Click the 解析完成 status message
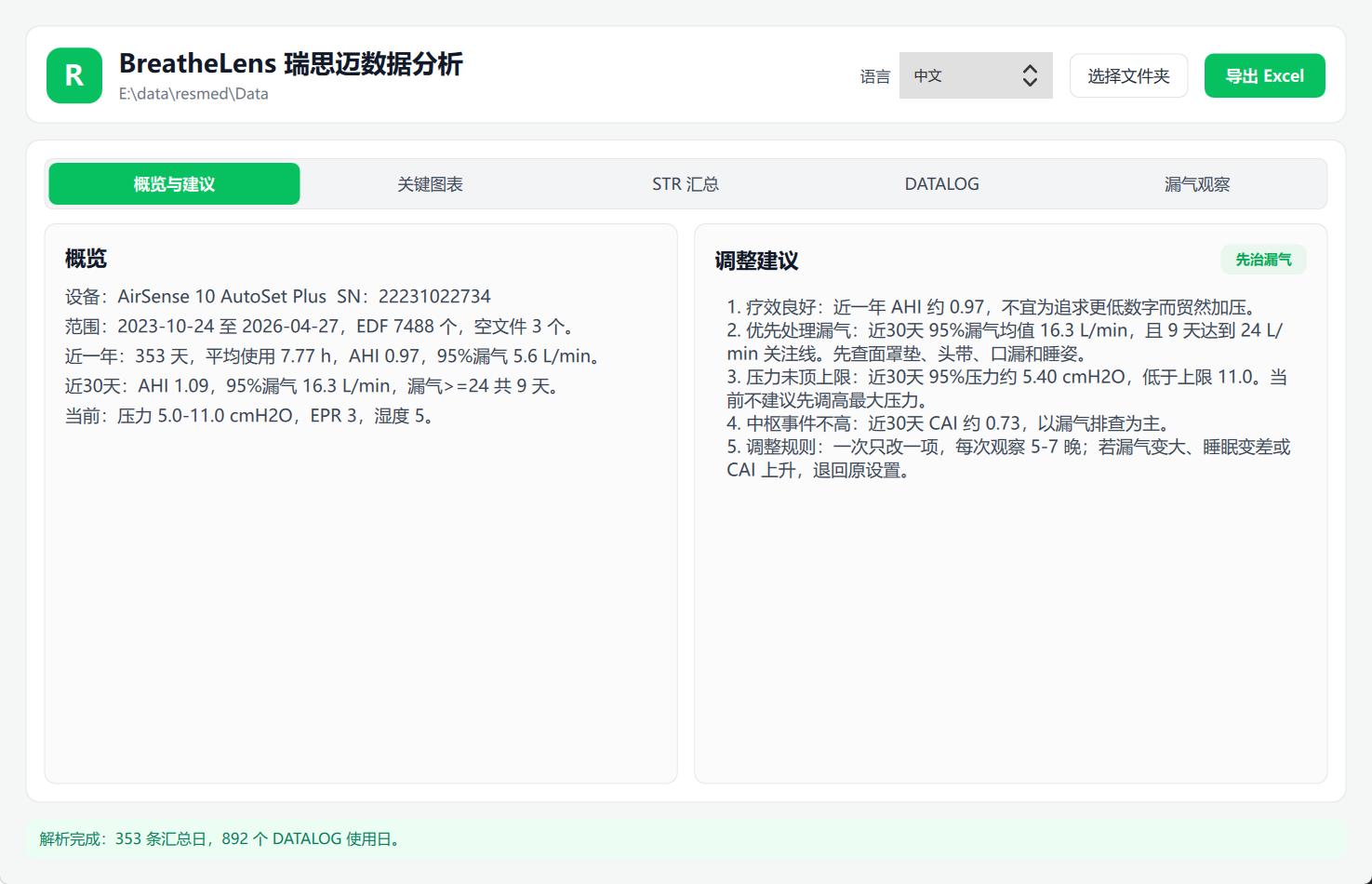1372x884 pixels. coord(221,839)
